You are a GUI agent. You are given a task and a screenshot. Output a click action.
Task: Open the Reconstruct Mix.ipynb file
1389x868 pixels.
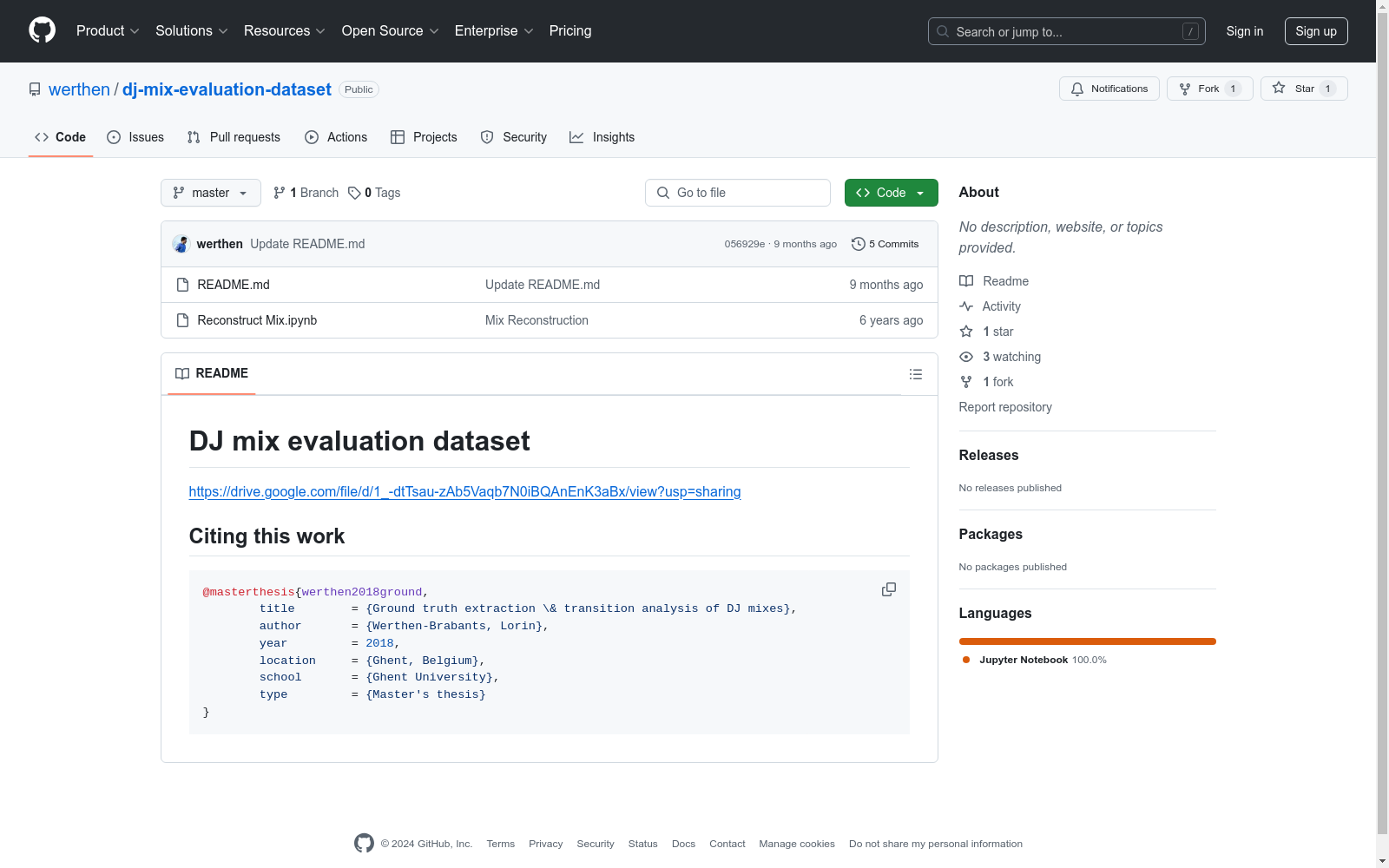coord(257,320)
